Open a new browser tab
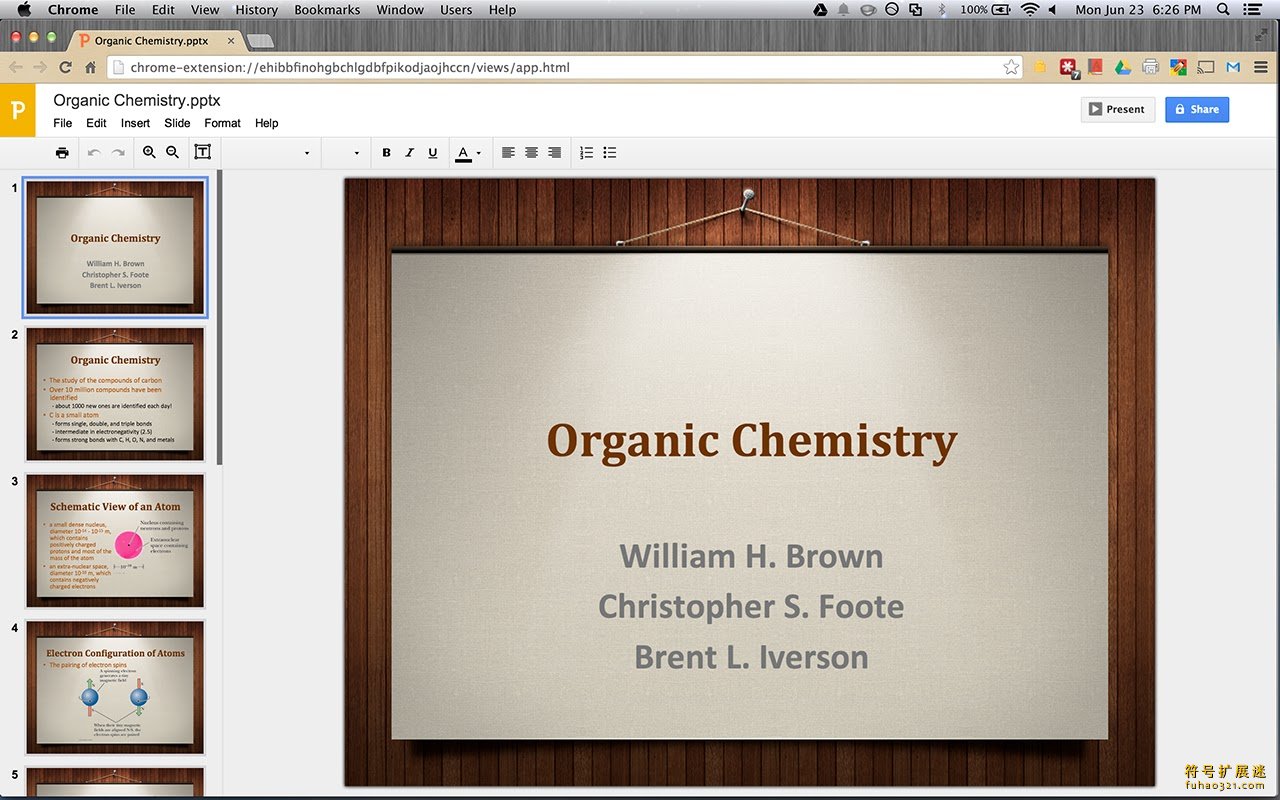Image resolution: width=1280 pixels, height=800 pixels. coord(260,41)
